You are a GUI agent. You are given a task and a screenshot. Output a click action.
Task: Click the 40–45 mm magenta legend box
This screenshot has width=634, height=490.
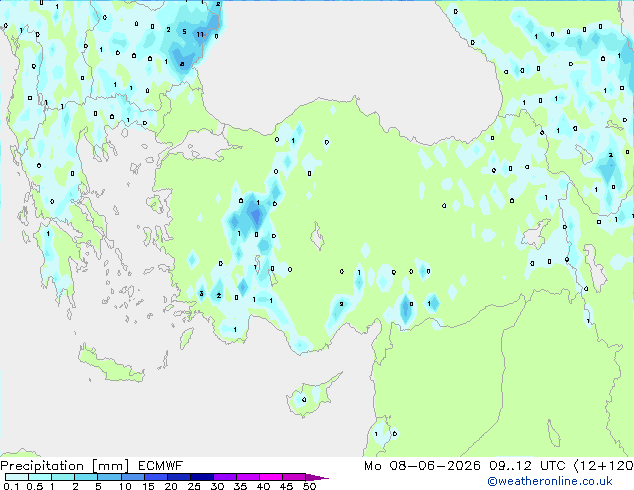[271, 477]
